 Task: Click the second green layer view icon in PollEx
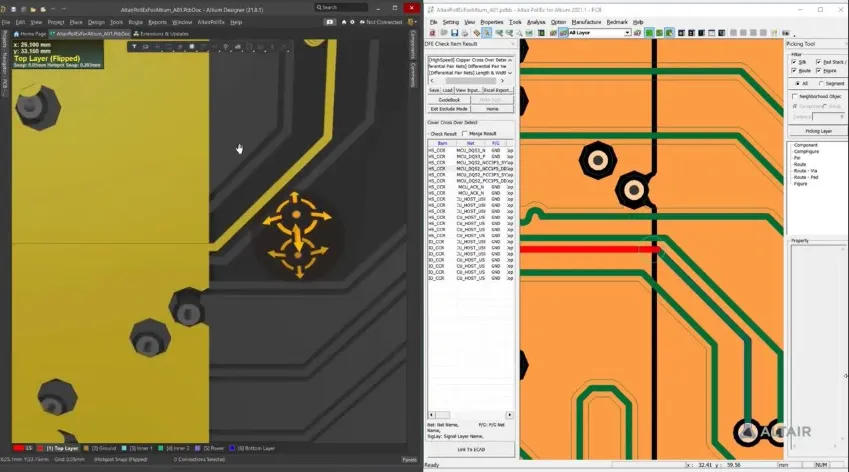[659, 33]
